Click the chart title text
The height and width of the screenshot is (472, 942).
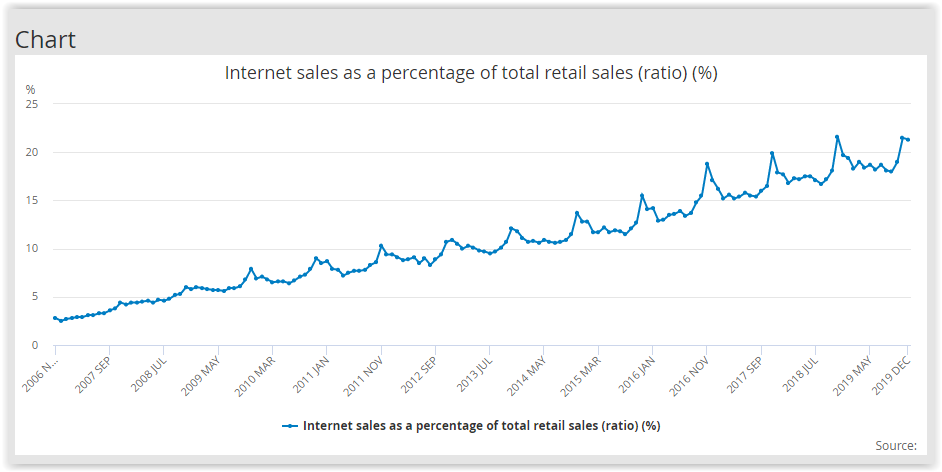click(471, 73)
